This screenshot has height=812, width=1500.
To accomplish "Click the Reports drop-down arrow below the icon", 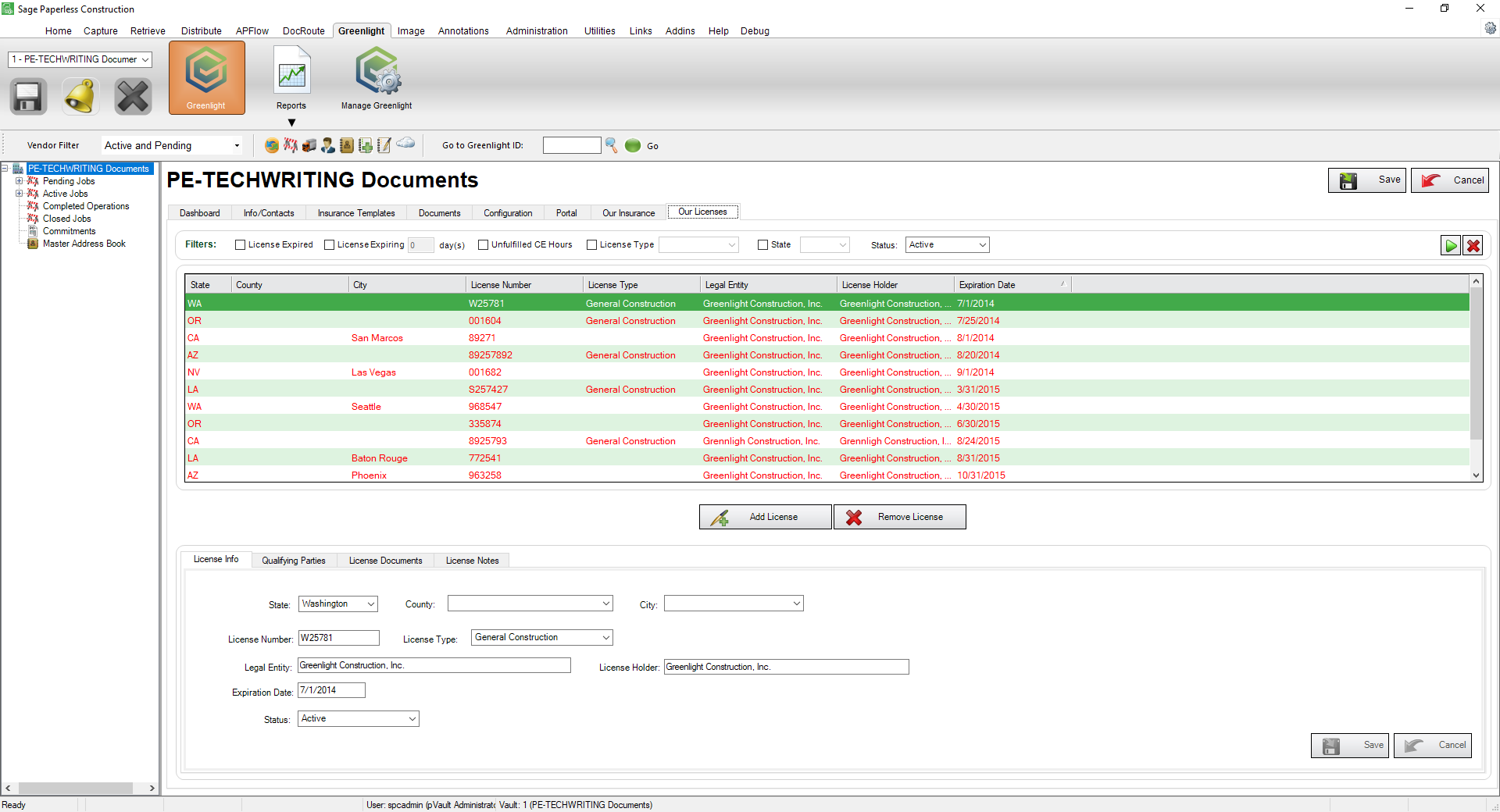I will click(291, 123).
